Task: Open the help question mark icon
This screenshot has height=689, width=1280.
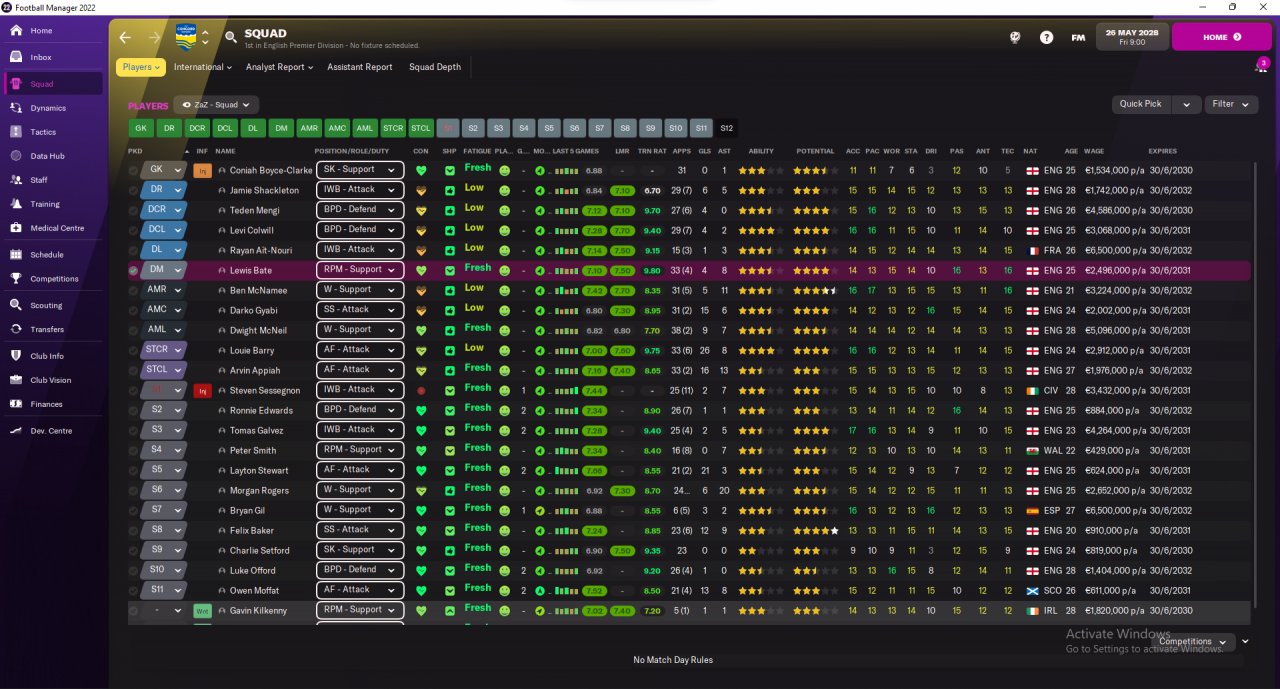Action: point(1046,37)
